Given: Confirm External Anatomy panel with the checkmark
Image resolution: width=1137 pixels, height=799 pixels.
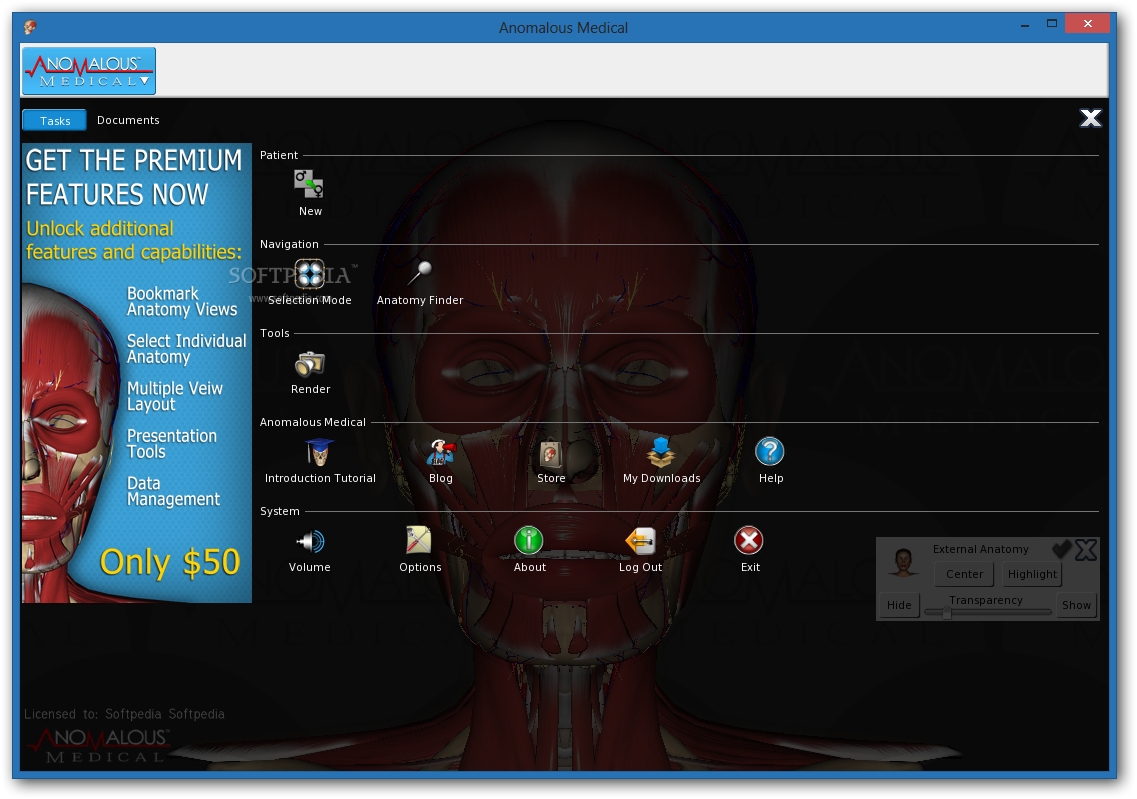Looking at the screenshot, I should (x=1062, y=550).
